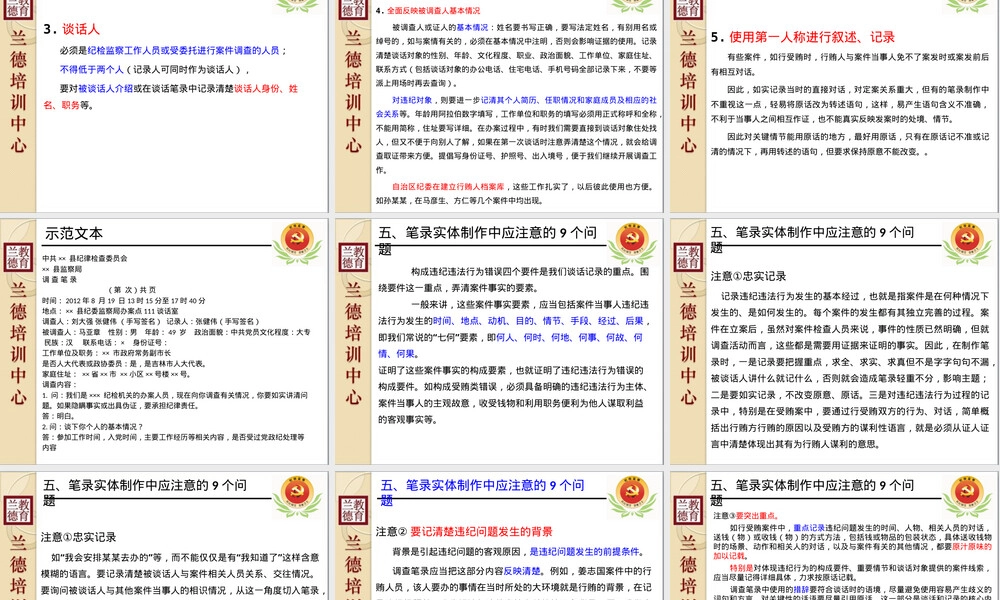Select the '示范文本' slide thumbnail
1000x600 pixels.
click(x=165, y=342)
